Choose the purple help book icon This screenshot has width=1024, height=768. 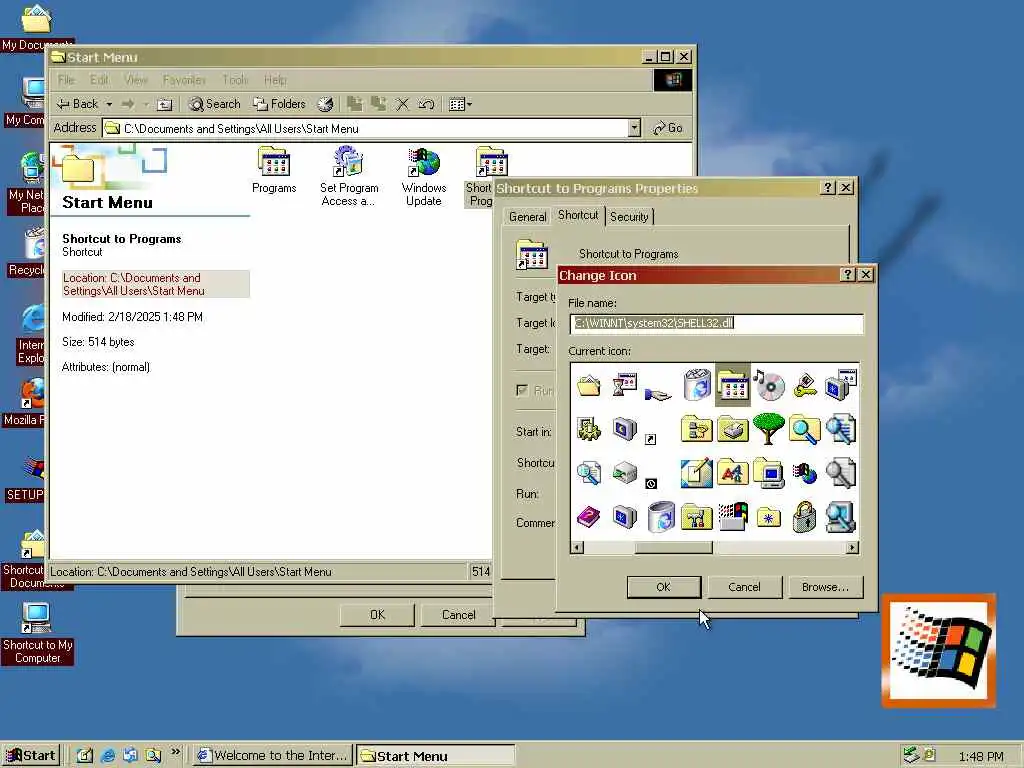click(x=588, y=517)
